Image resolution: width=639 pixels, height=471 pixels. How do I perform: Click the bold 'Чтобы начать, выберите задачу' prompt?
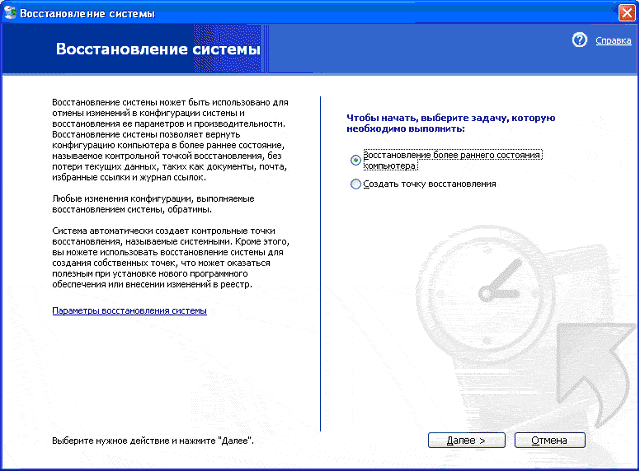[449, 123]
